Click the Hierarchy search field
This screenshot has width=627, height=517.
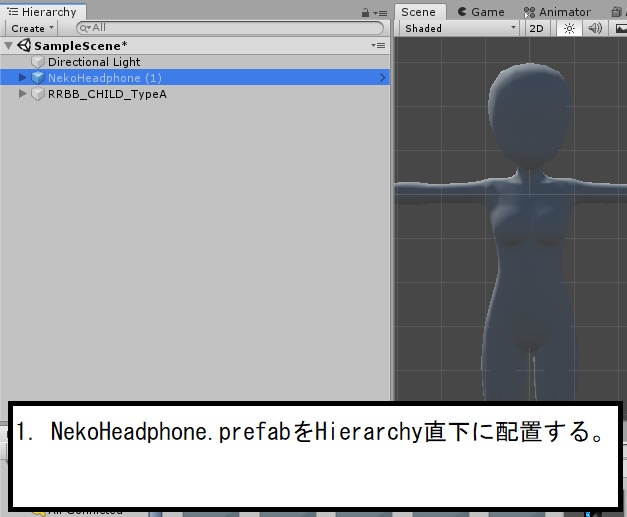[230, 28]
